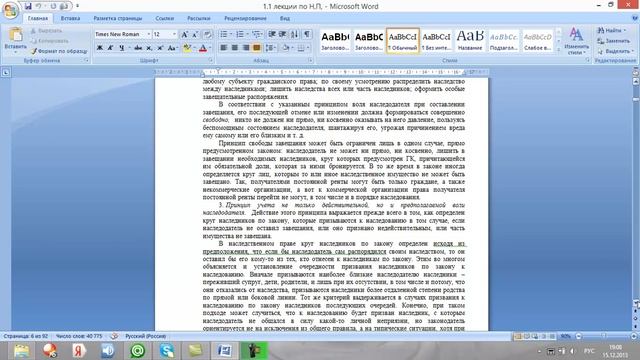
Task: Open the Рассылки (Mailings) tab
Action: 199,18
